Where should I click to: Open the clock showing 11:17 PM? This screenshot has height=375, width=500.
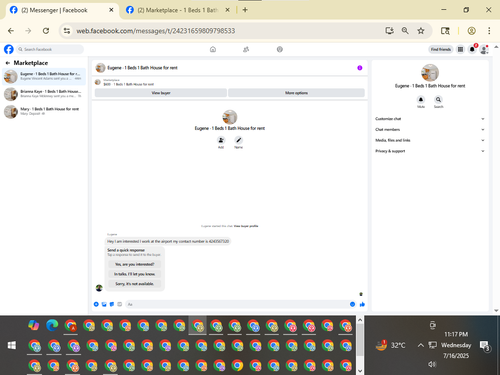coord(456,334)
